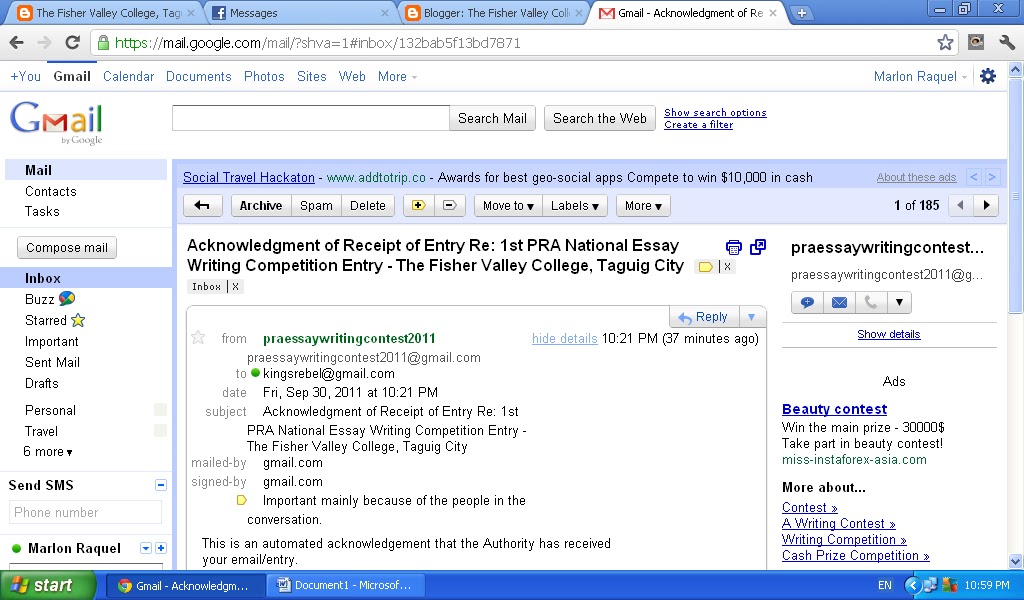Switch to The Fisher Valley College tab
Screen dimensions: 1024x600
click(104, 13)
